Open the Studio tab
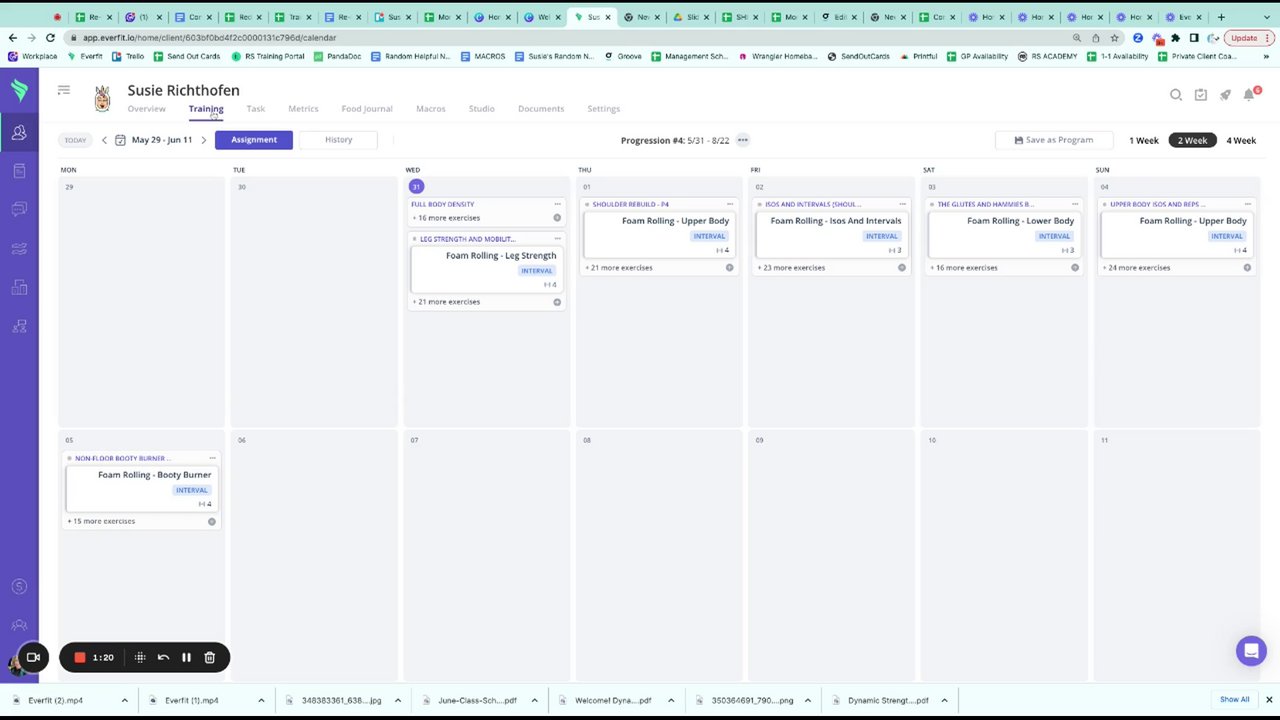This screenshot has width=1280, height=720. coord(481,109)
